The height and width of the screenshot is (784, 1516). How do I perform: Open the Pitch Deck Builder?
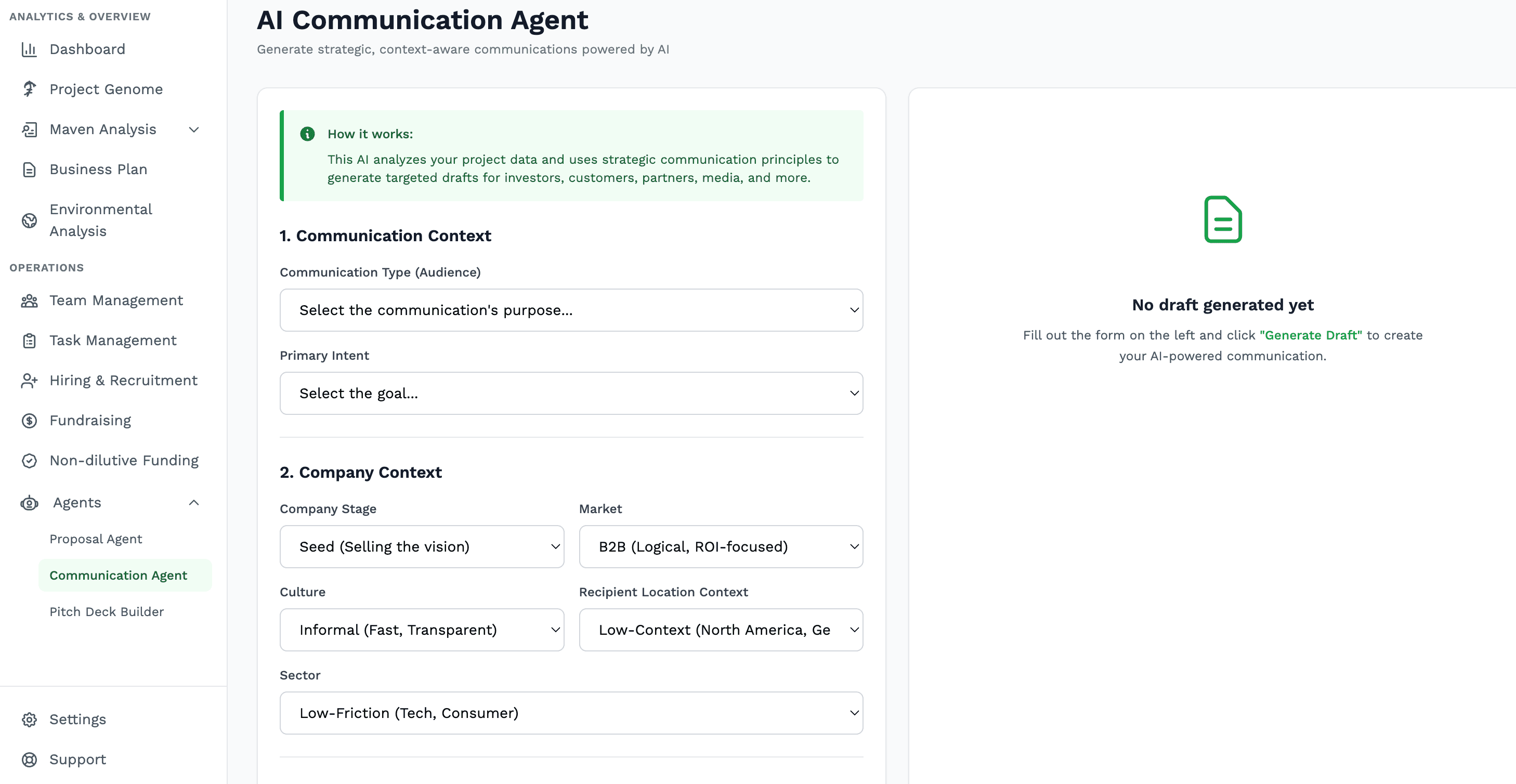click(x=107, y=611)
